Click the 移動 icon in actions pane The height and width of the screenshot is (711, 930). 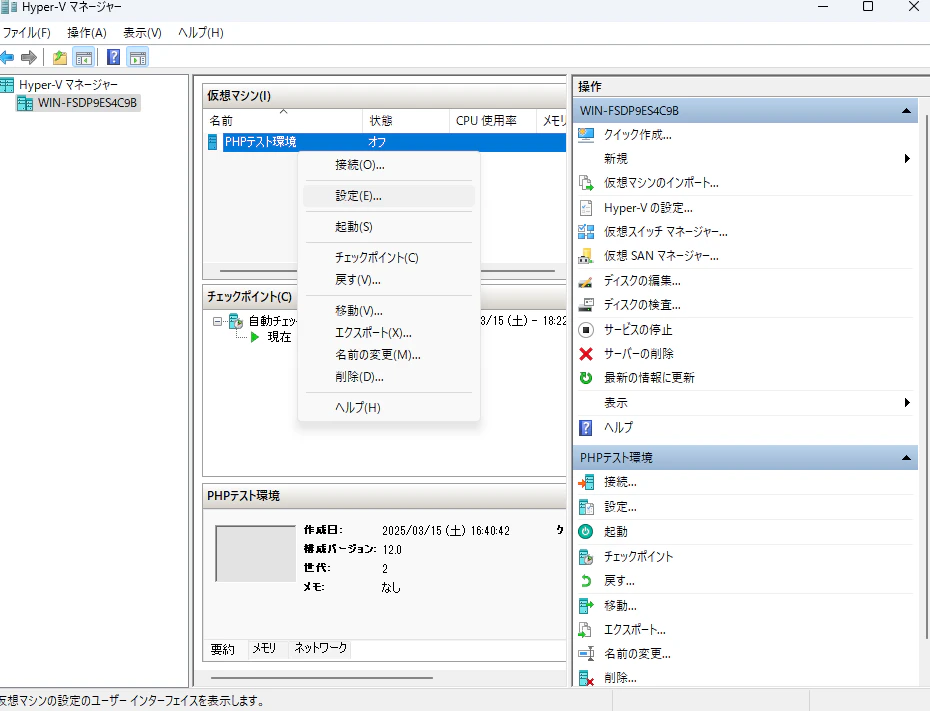pyautogui.click(x=586, y=606)
